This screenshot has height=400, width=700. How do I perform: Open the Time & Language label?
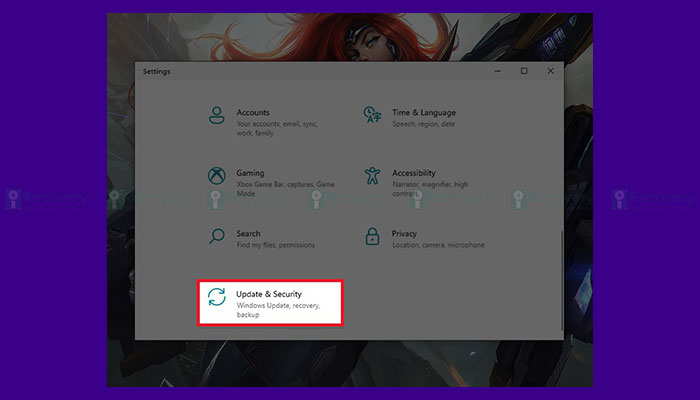[x=424, y=112]
